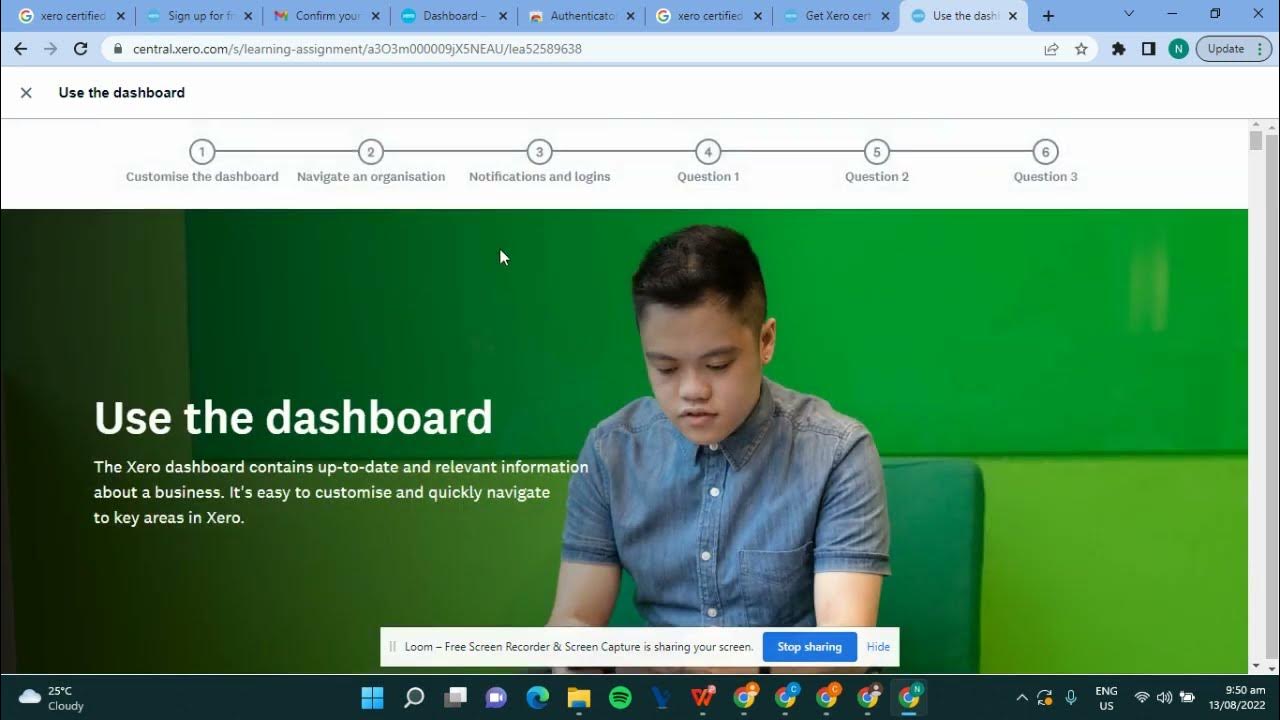Open Wi-Fi network tray icon
The width and height of the screenshot is (1280, 720).
coord(1142,698)
